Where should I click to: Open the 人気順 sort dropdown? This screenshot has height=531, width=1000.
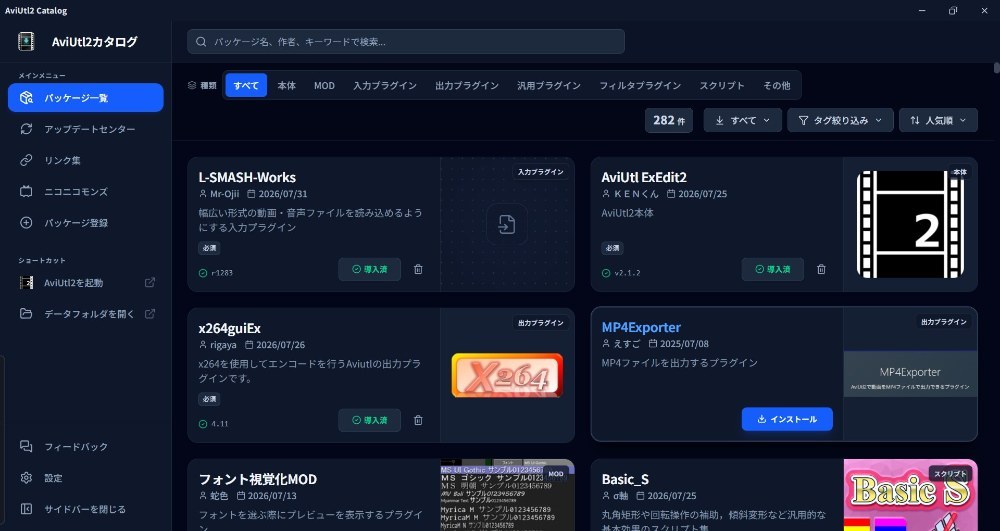click(x=938, y=120)
